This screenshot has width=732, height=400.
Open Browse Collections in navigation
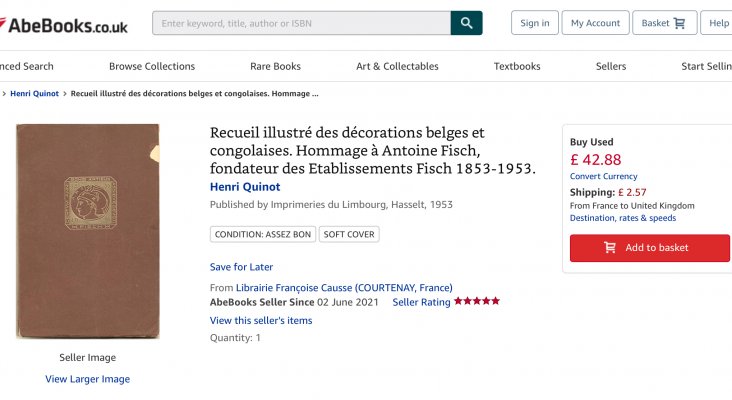click(x=152, y=66)
